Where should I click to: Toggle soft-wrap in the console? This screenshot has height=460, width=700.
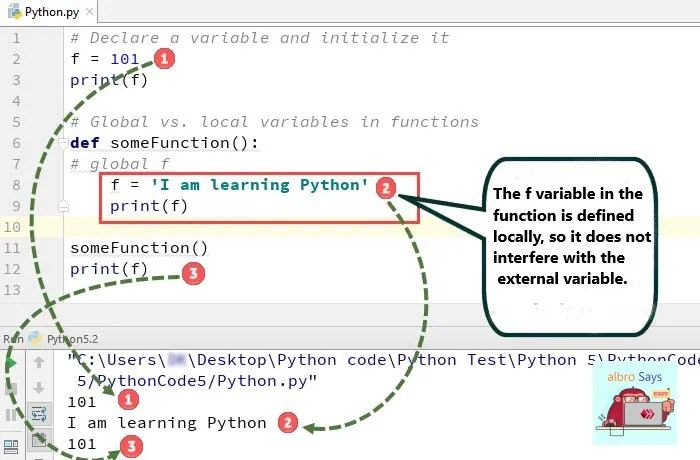(39, 414)
